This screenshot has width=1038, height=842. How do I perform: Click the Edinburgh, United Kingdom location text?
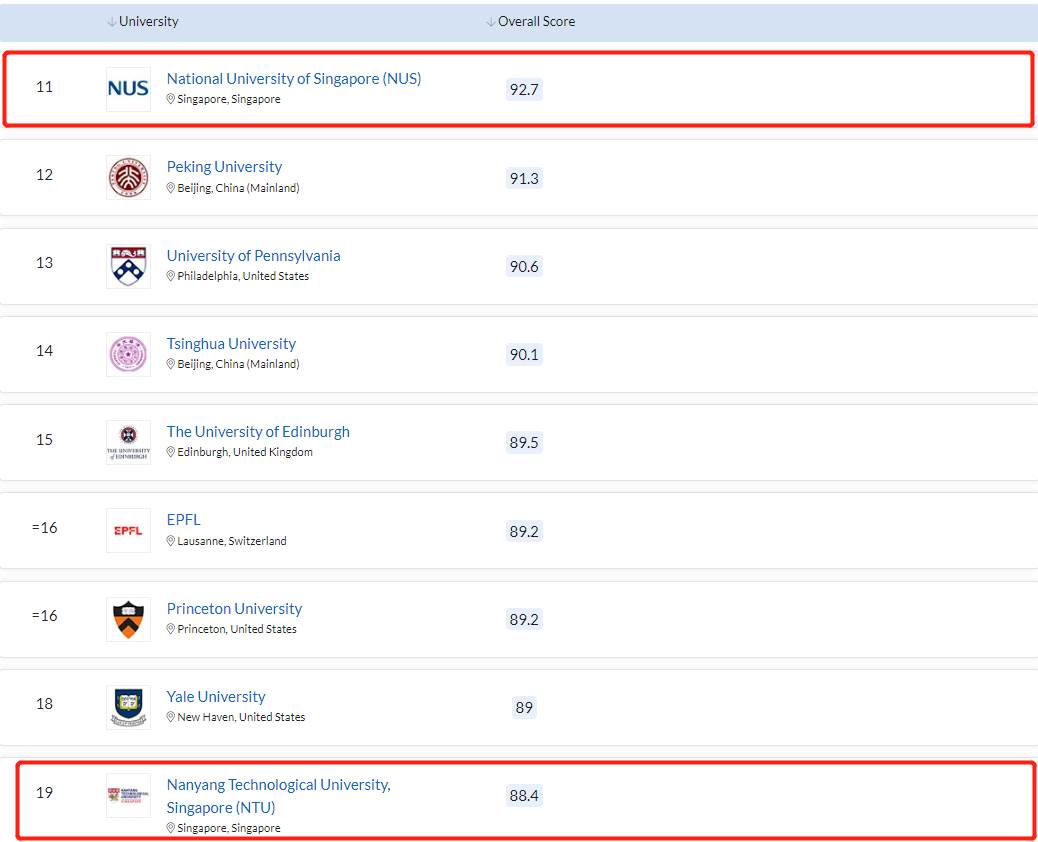(245, 452)
